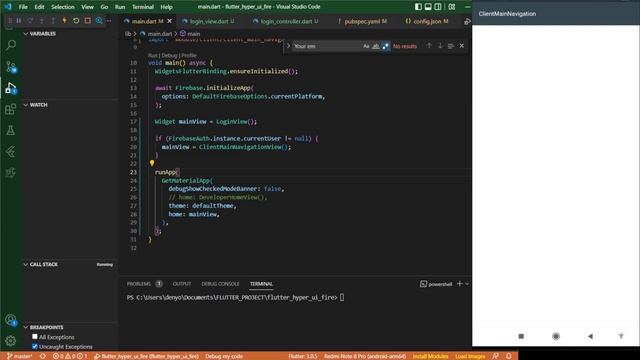Open the Extensions view
640x360 pixels.
coord(11,109)
